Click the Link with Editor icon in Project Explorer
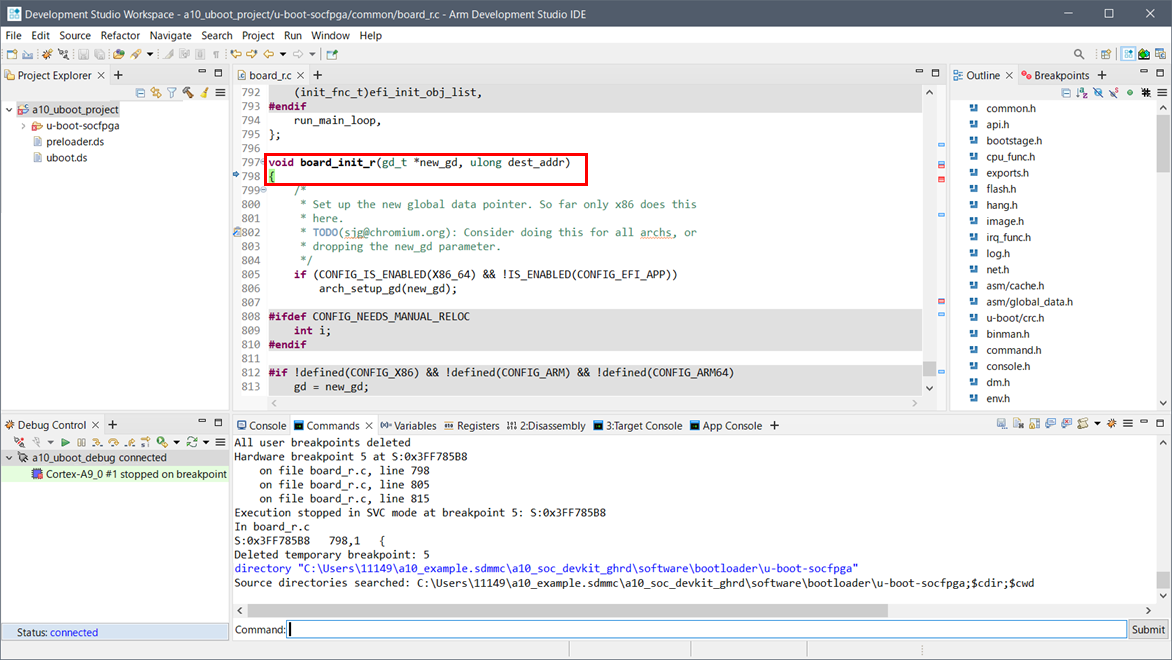 (156, 93)
